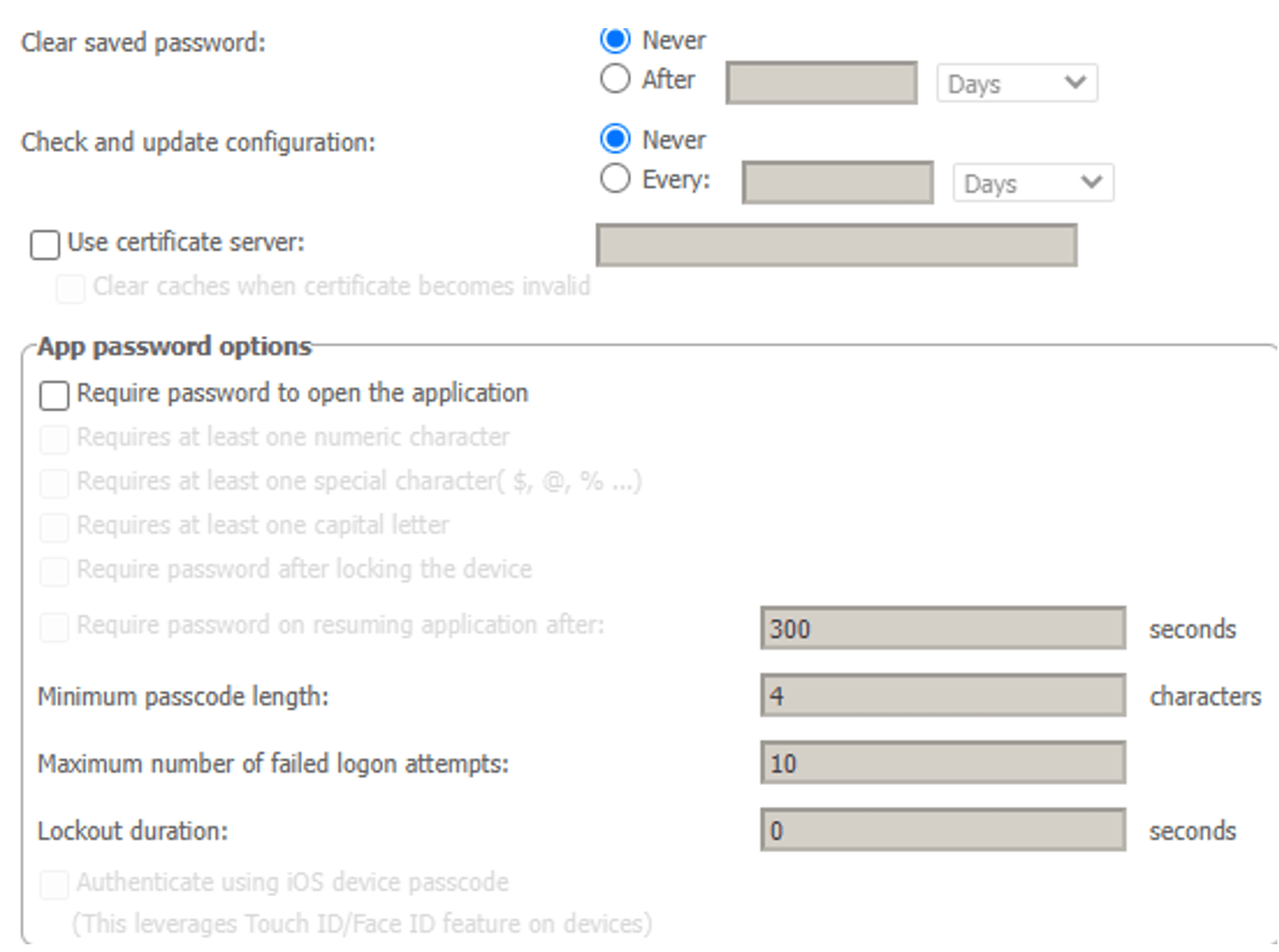Click the Minimum passcode length field
This screenshot has width=1279, height=952.
(x=943, y=695)
